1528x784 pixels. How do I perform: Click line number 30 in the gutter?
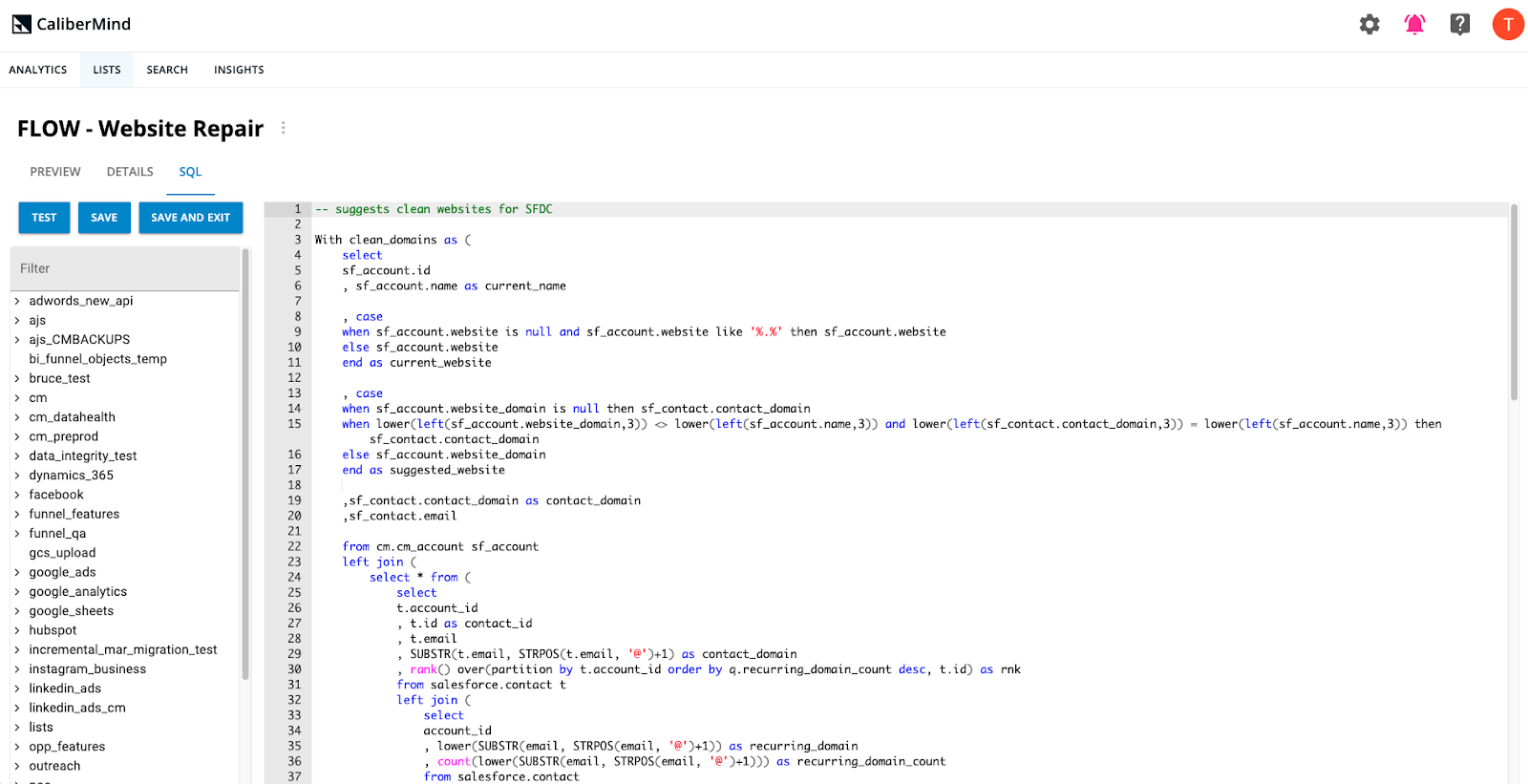[294, 669]
